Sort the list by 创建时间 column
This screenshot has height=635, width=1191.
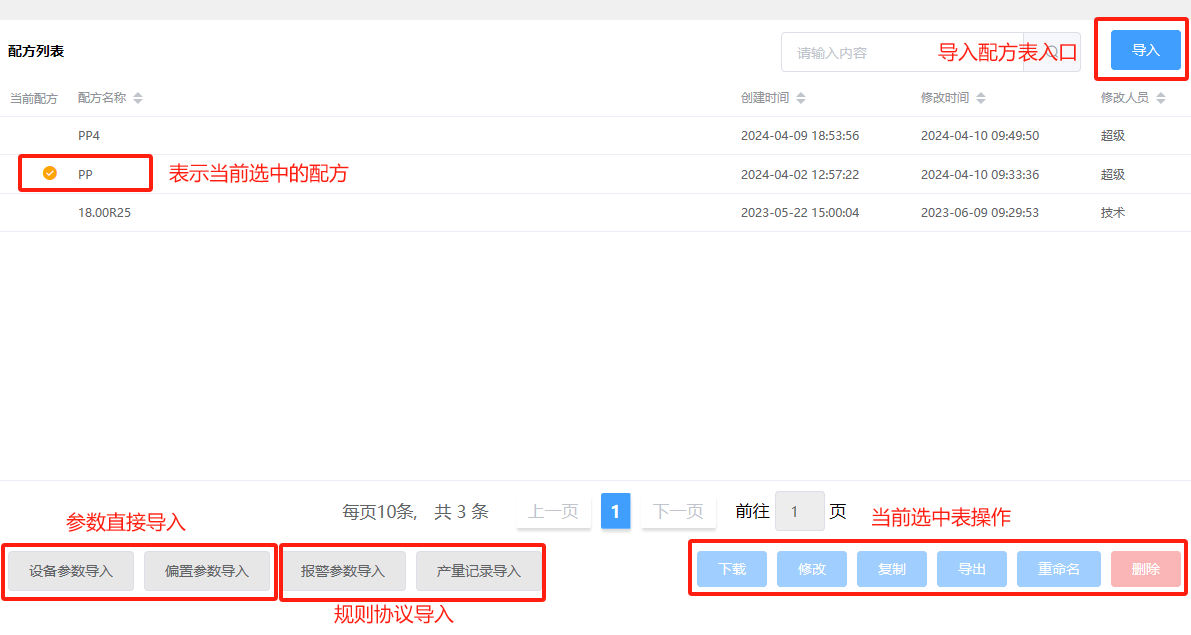point(801,98)
